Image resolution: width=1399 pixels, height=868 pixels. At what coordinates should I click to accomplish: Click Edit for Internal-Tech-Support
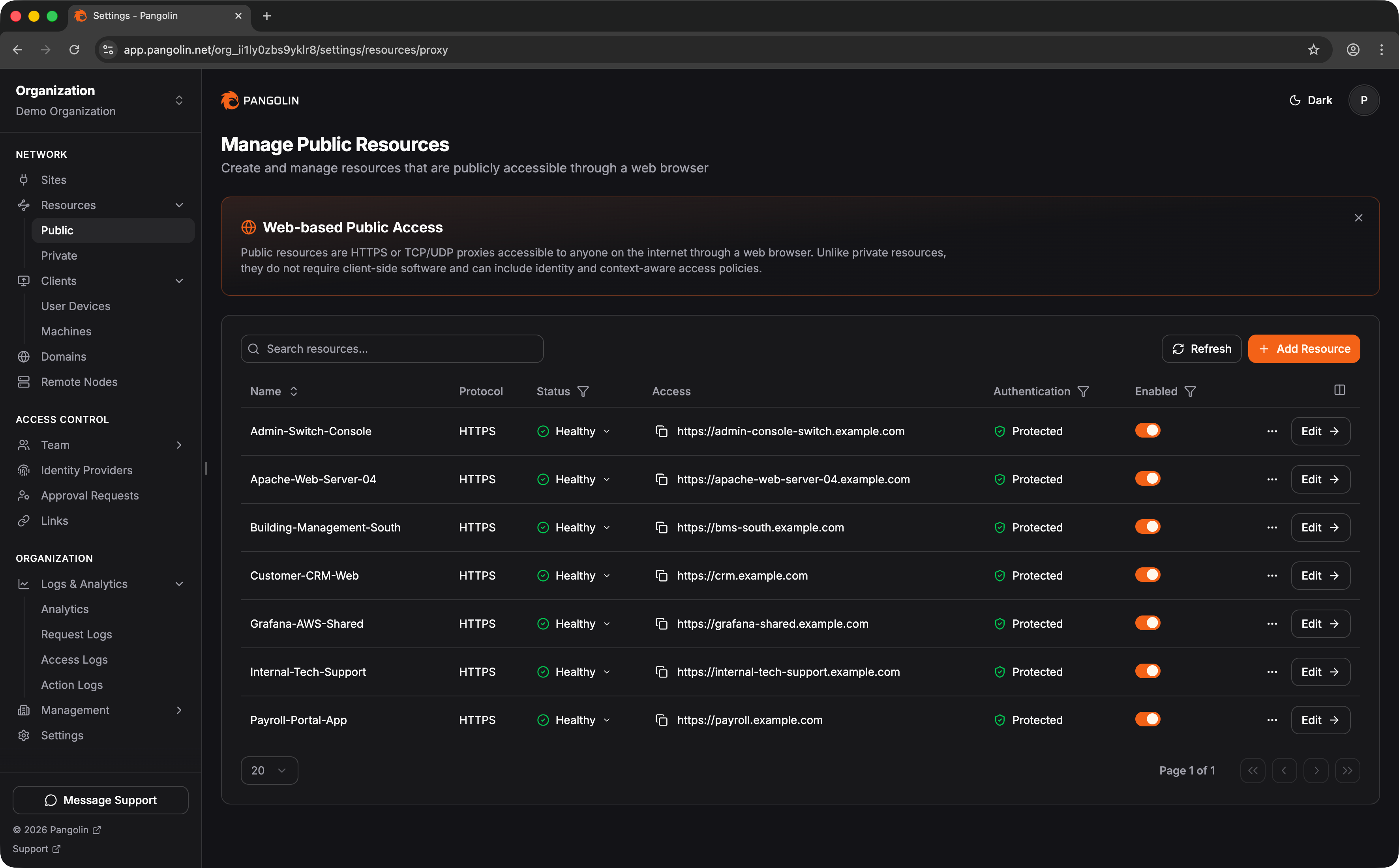click(x=1320, y=672)
